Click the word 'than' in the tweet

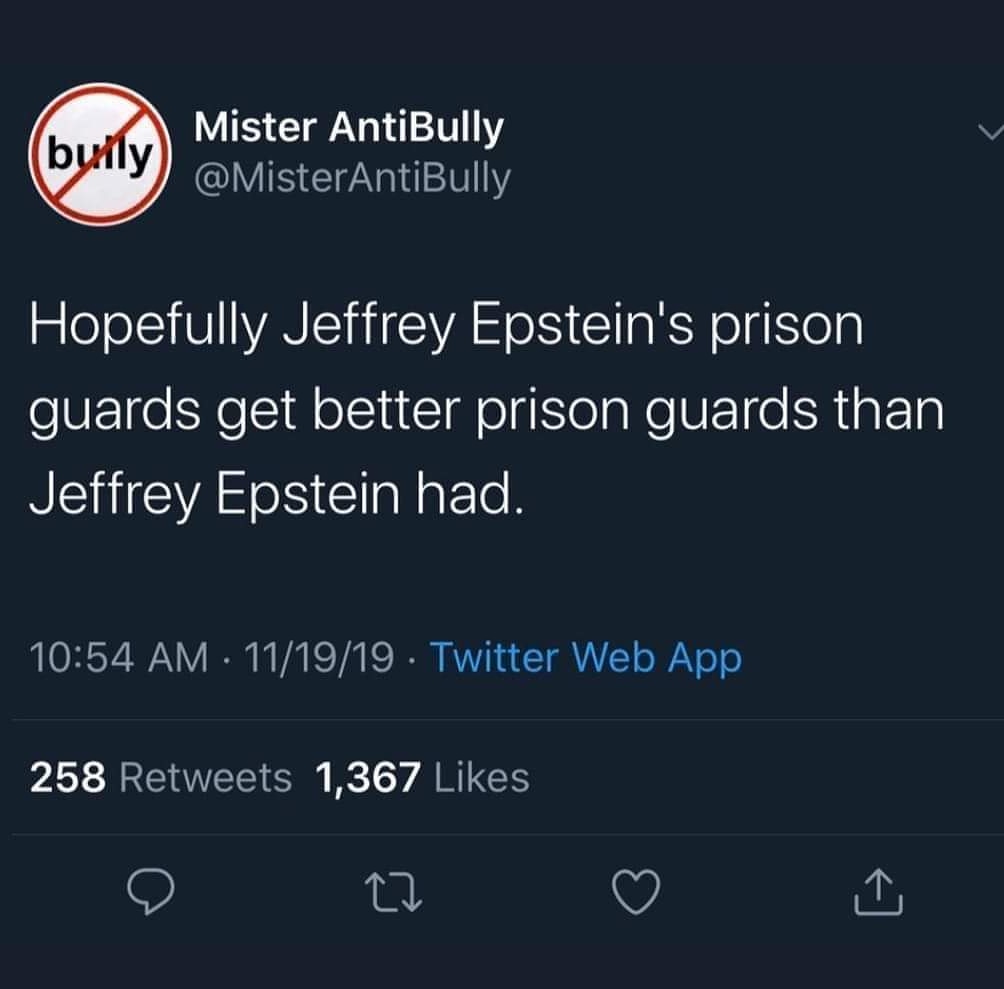point(889,410)
